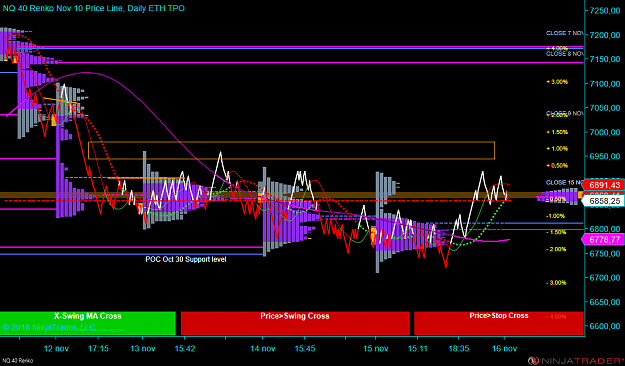Viewport: 625px width, 366px height.
Task: Click the +1.00% percent level label
Action: 557,149
